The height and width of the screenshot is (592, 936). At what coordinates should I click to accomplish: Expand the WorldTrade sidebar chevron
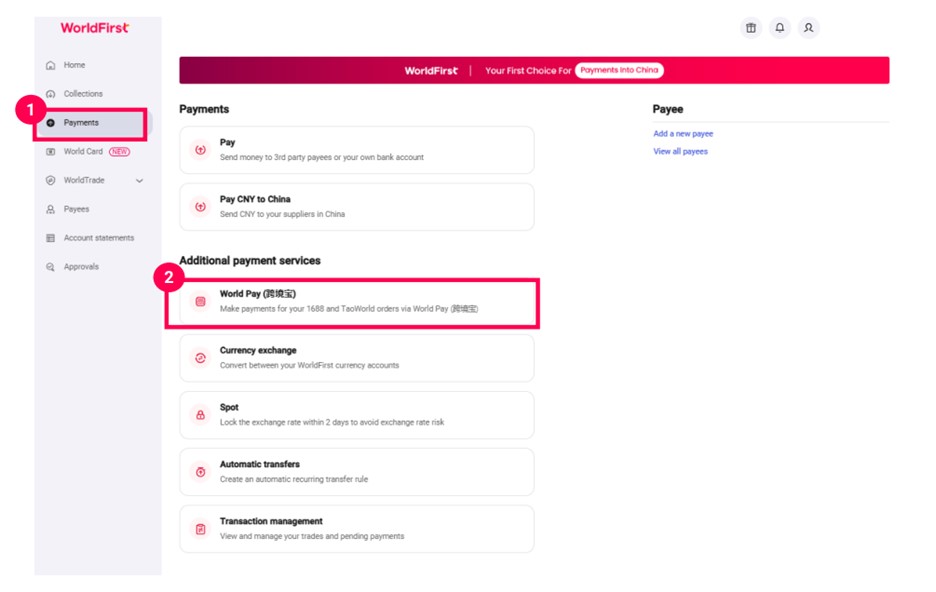[x=139, y=181]
